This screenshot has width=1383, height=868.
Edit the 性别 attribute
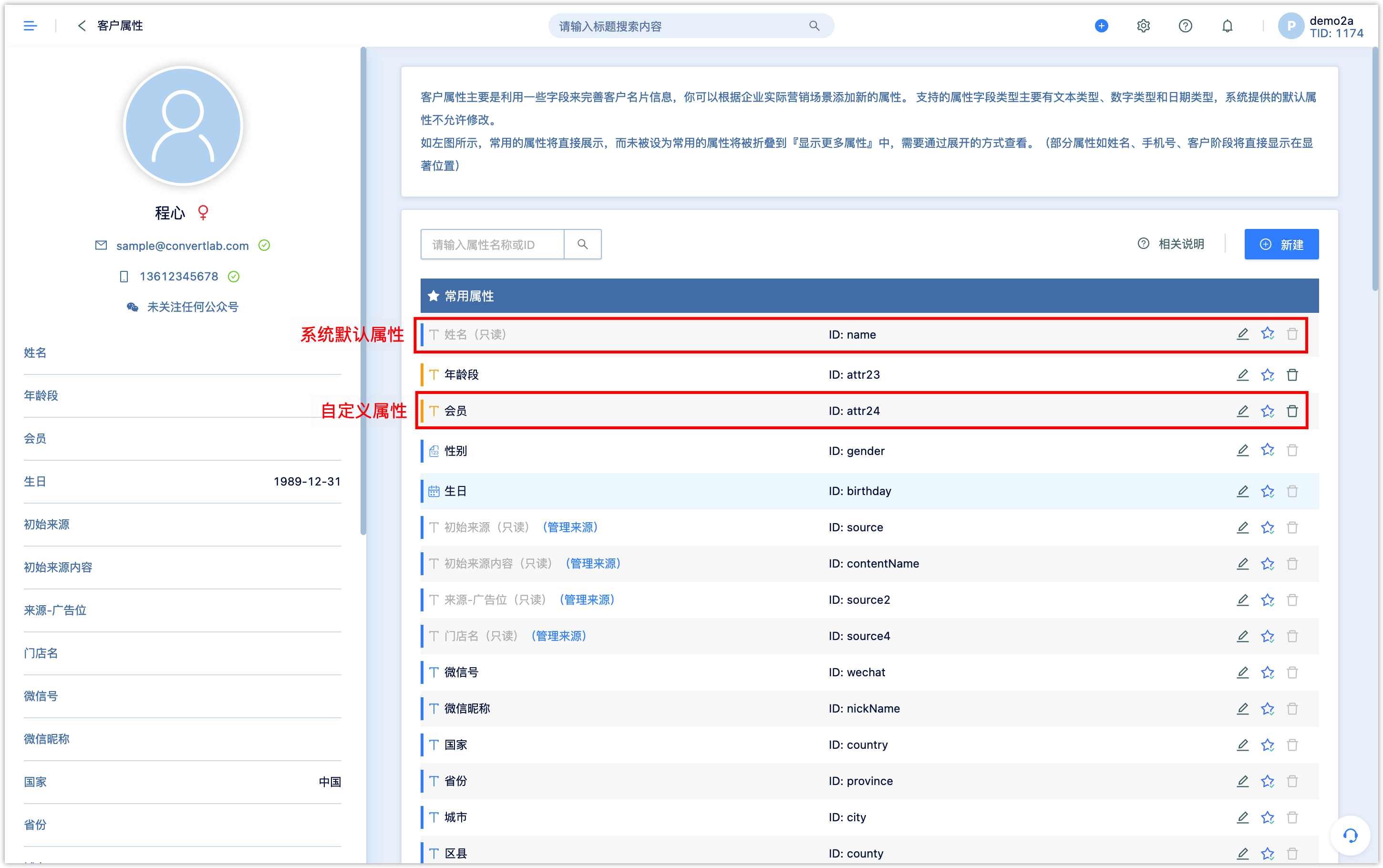(1242, 451)
